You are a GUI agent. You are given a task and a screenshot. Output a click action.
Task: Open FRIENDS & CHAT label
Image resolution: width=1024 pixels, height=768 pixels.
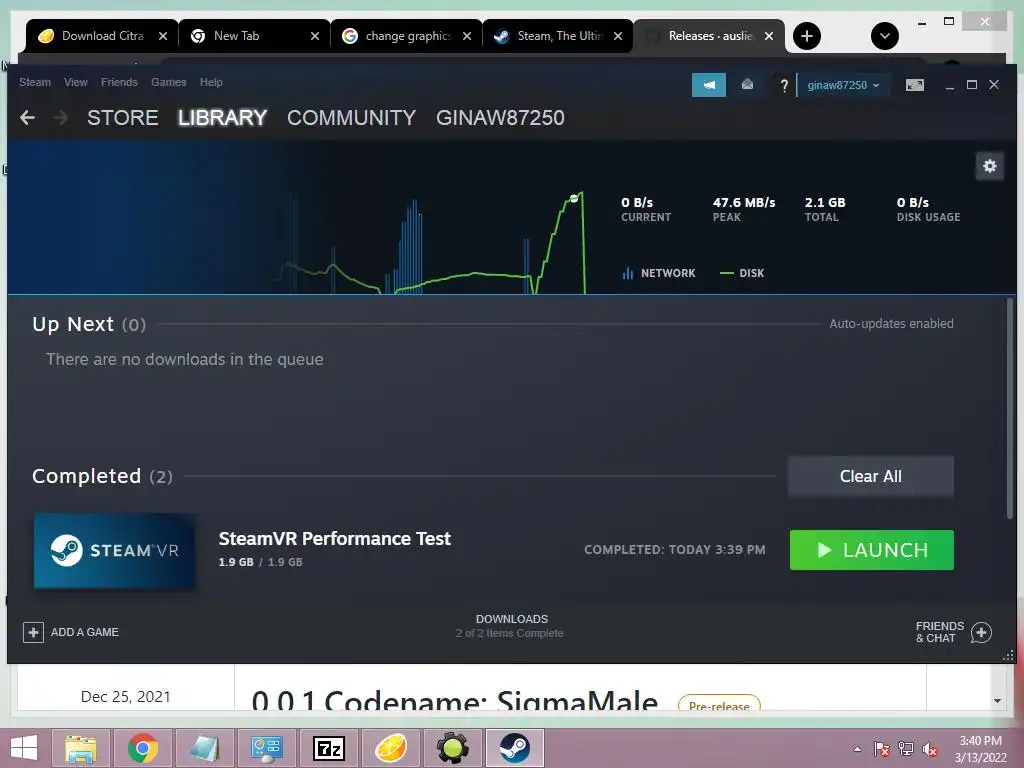coord(939,632)
